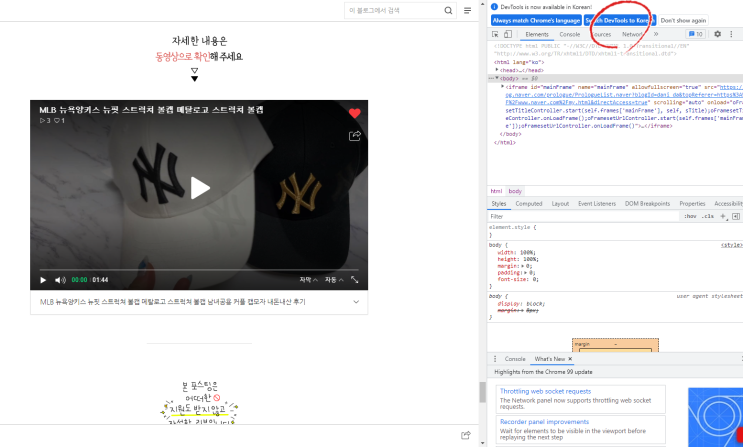
Task: Select the Properties pane tab
Action: [x=692, y=203]
